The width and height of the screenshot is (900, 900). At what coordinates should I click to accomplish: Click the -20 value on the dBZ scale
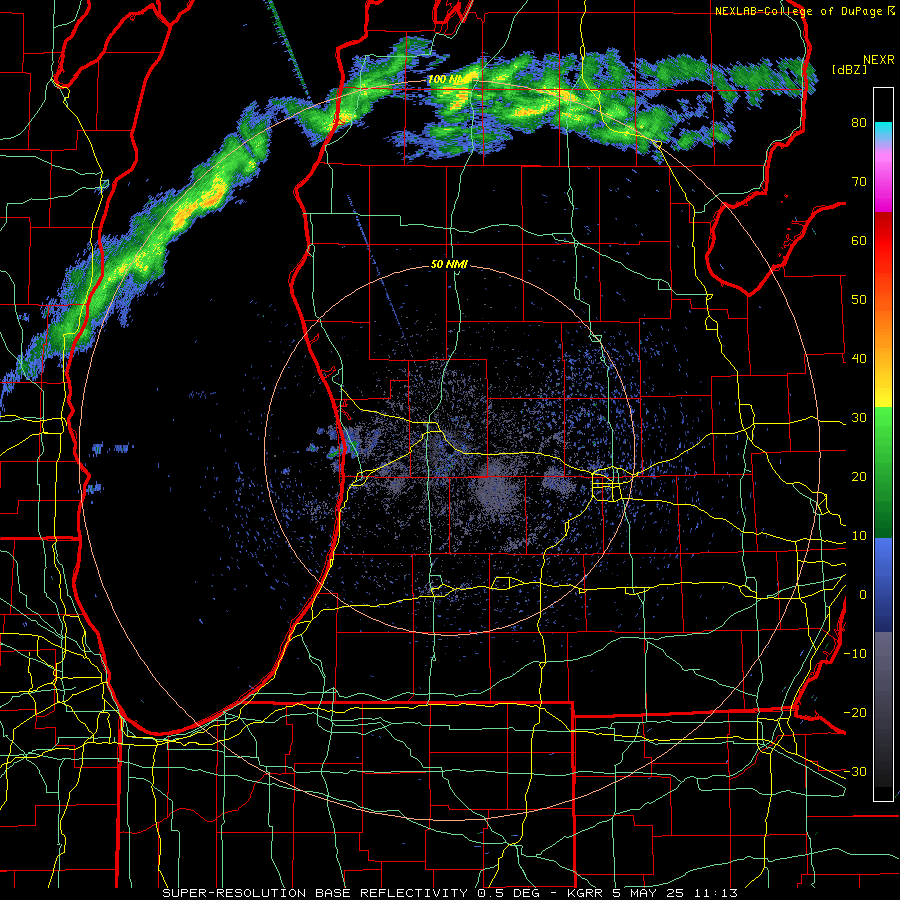coord(855,713)
